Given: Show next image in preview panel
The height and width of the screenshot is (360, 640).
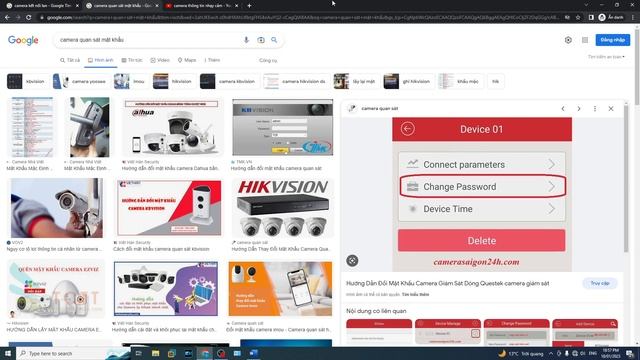Looking at the screenshot, I should click(x=579, y=109).
